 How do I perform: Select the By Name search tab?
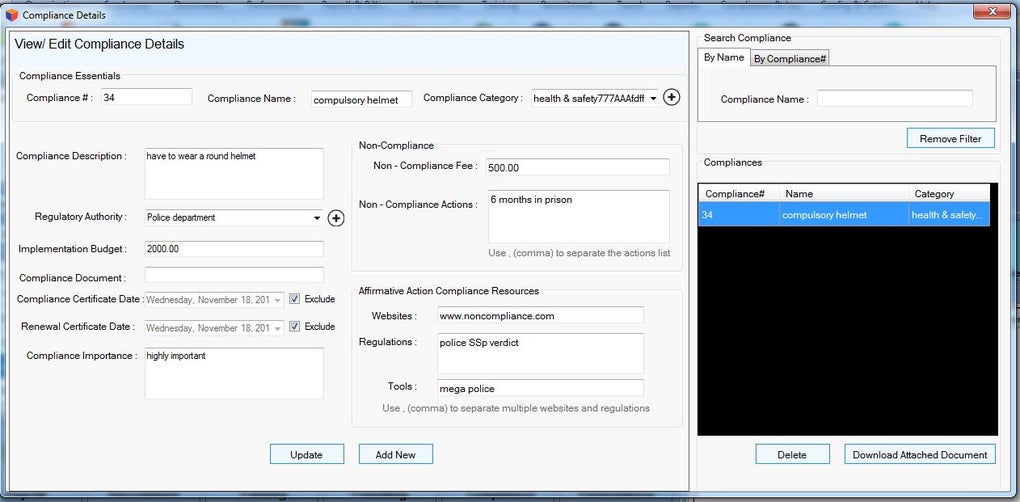point(723,57)
